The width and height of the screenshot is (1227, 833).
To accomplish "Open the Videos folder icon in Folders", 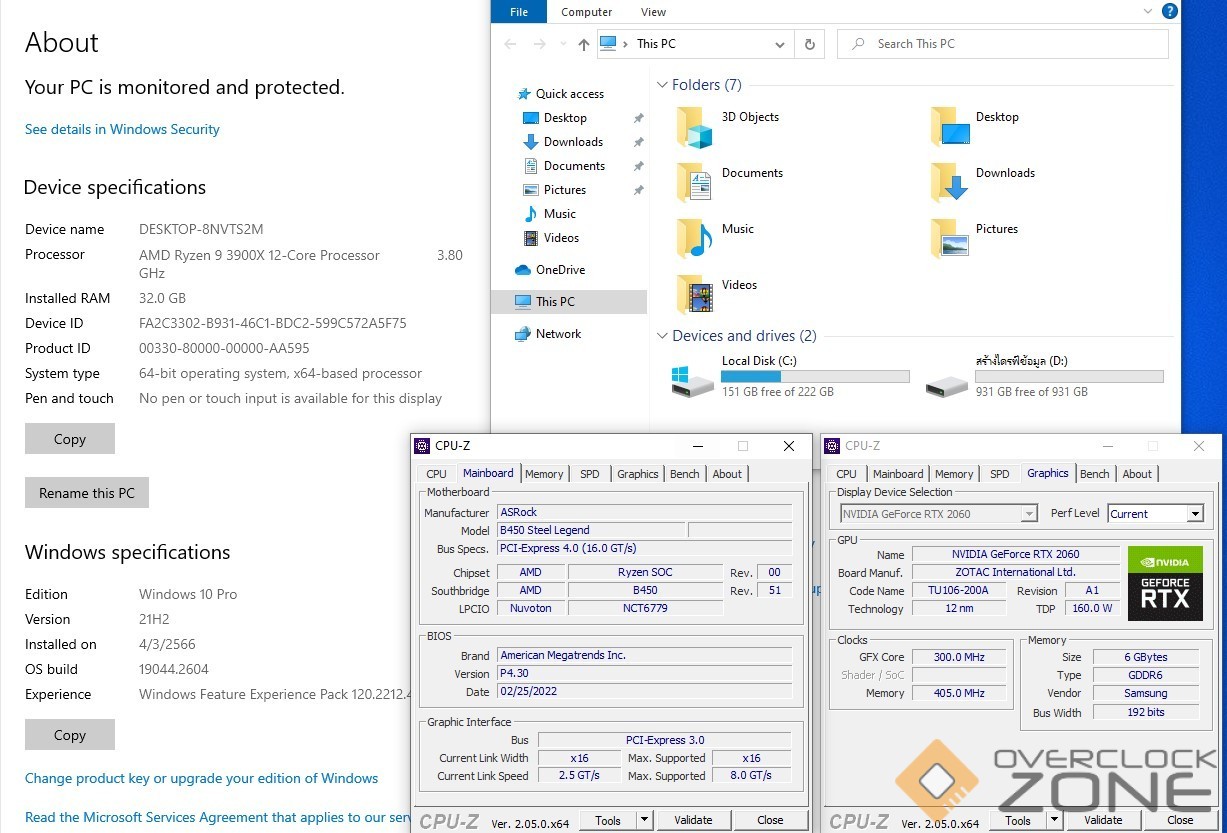I will [694, 296].
